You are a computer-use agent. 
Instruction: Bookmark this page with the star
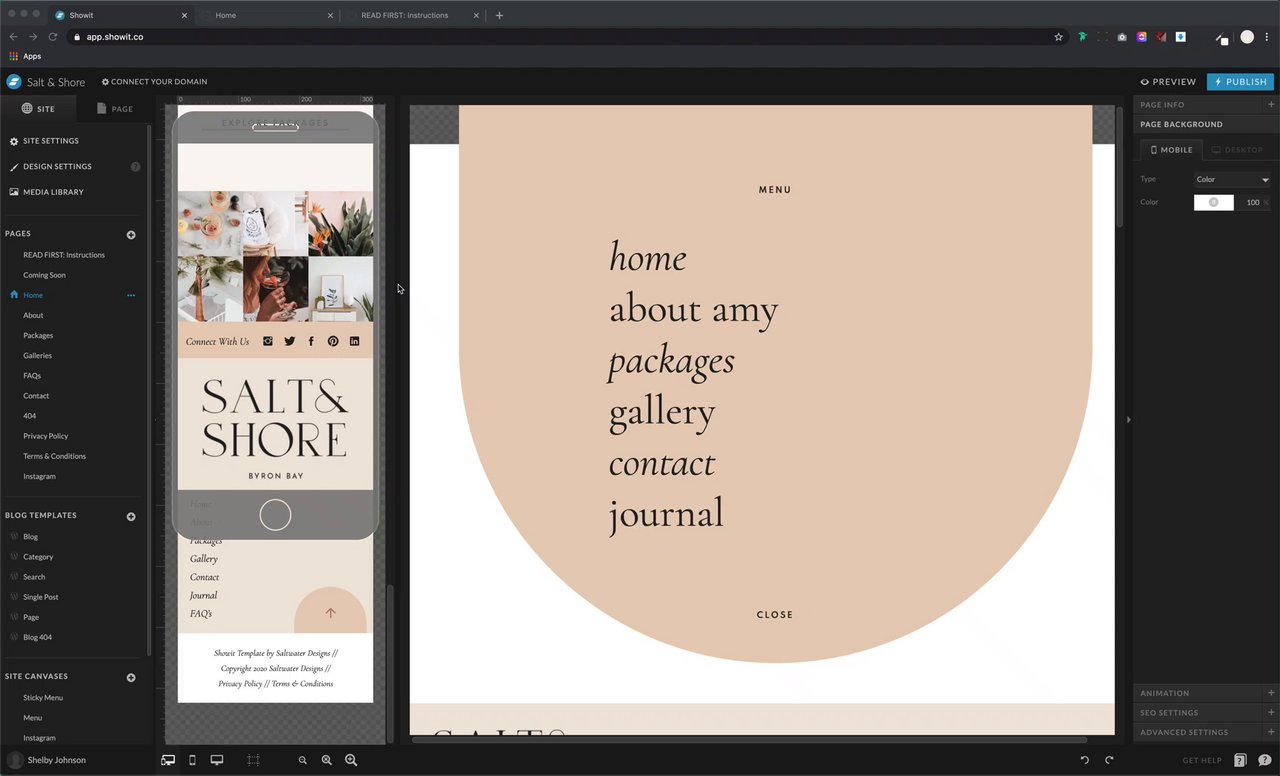pyautogui.click(x=1058, y=37)
